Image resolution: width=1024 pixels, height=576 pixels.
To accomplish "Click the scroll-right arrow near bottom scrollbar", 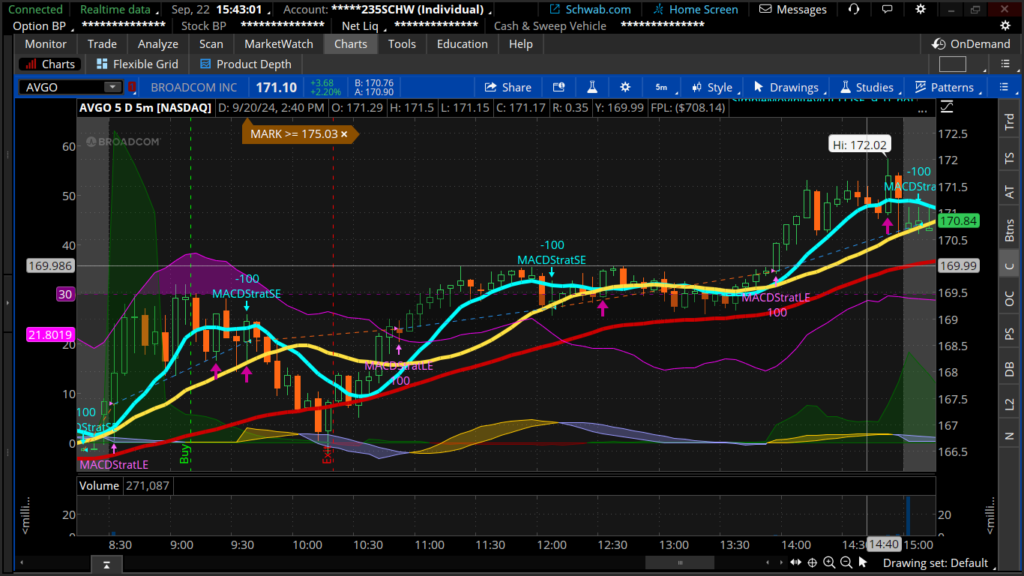I will [x=780, y=562].
